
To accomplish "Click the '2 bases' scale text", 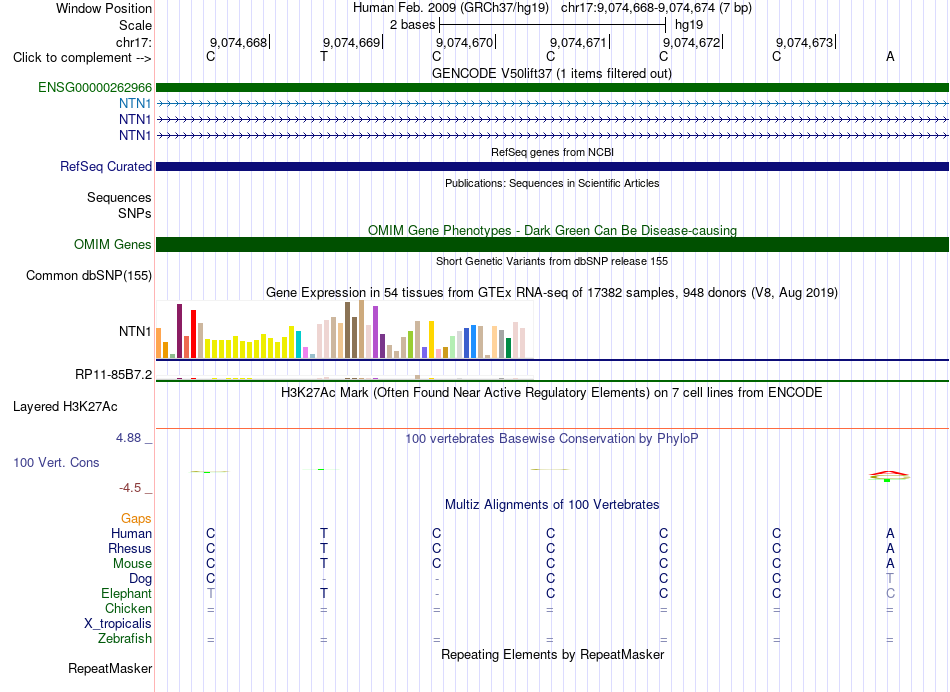I will (412, 25).
